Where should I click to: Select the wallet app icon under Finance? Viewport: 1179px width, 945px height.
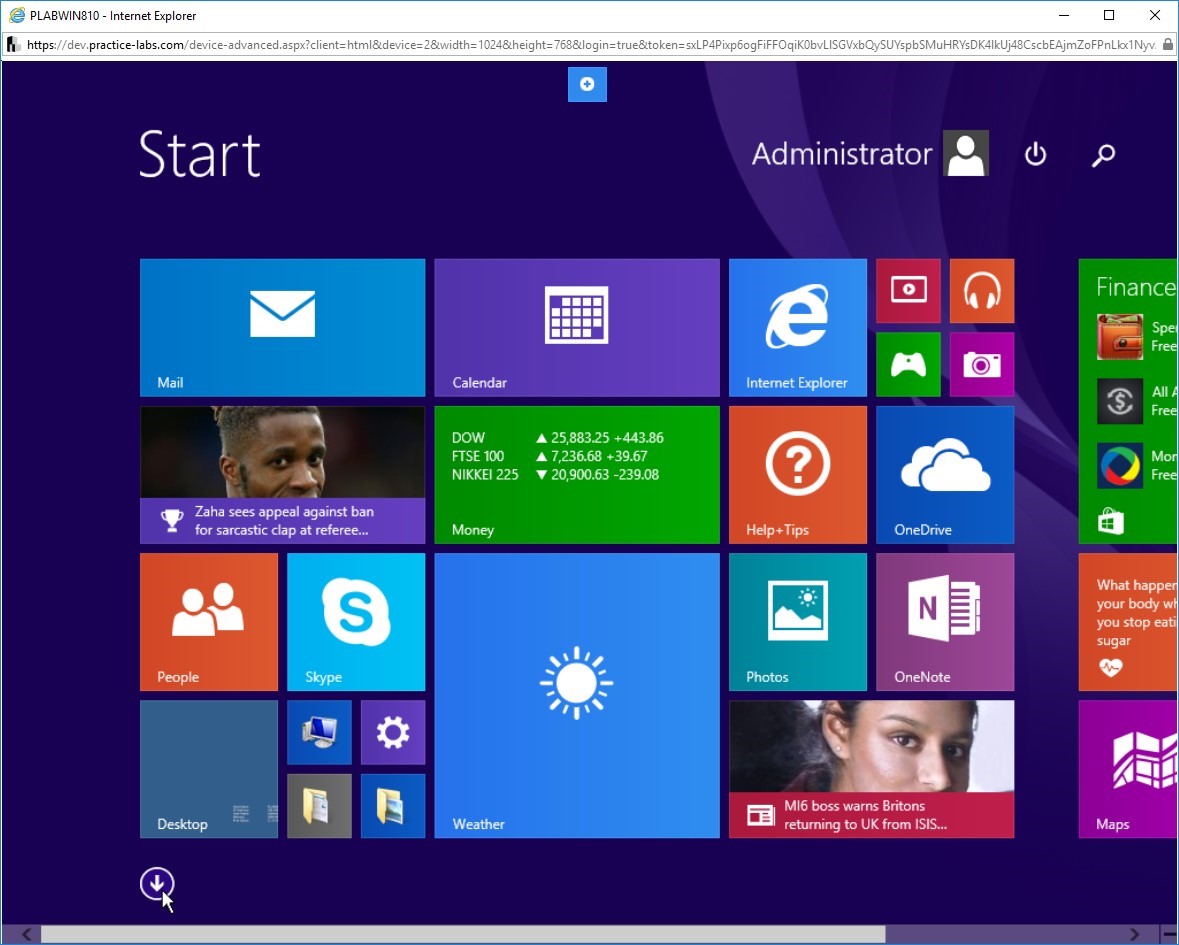(1120, 337)
